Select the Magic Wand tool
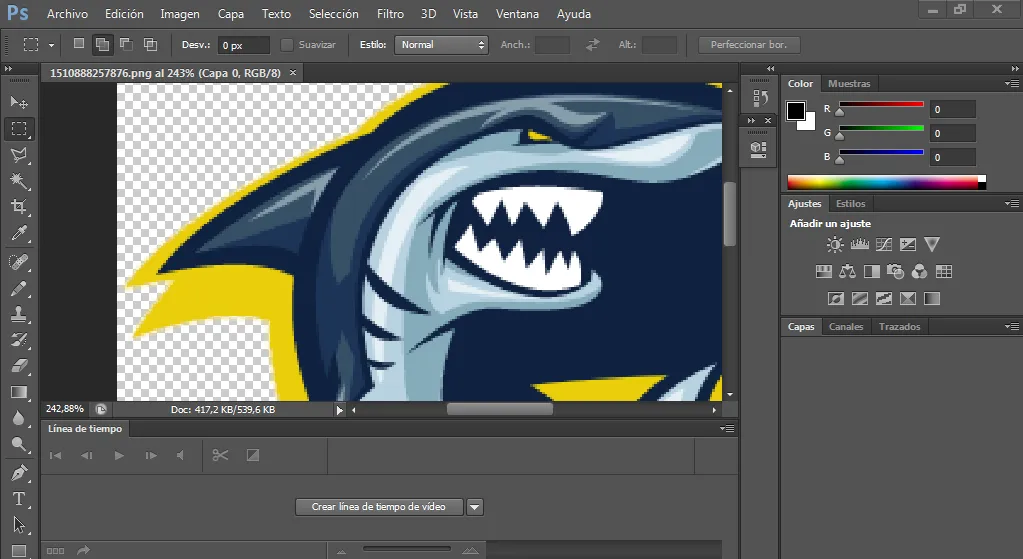1023x559 pixels. click(x=19, y=181)
